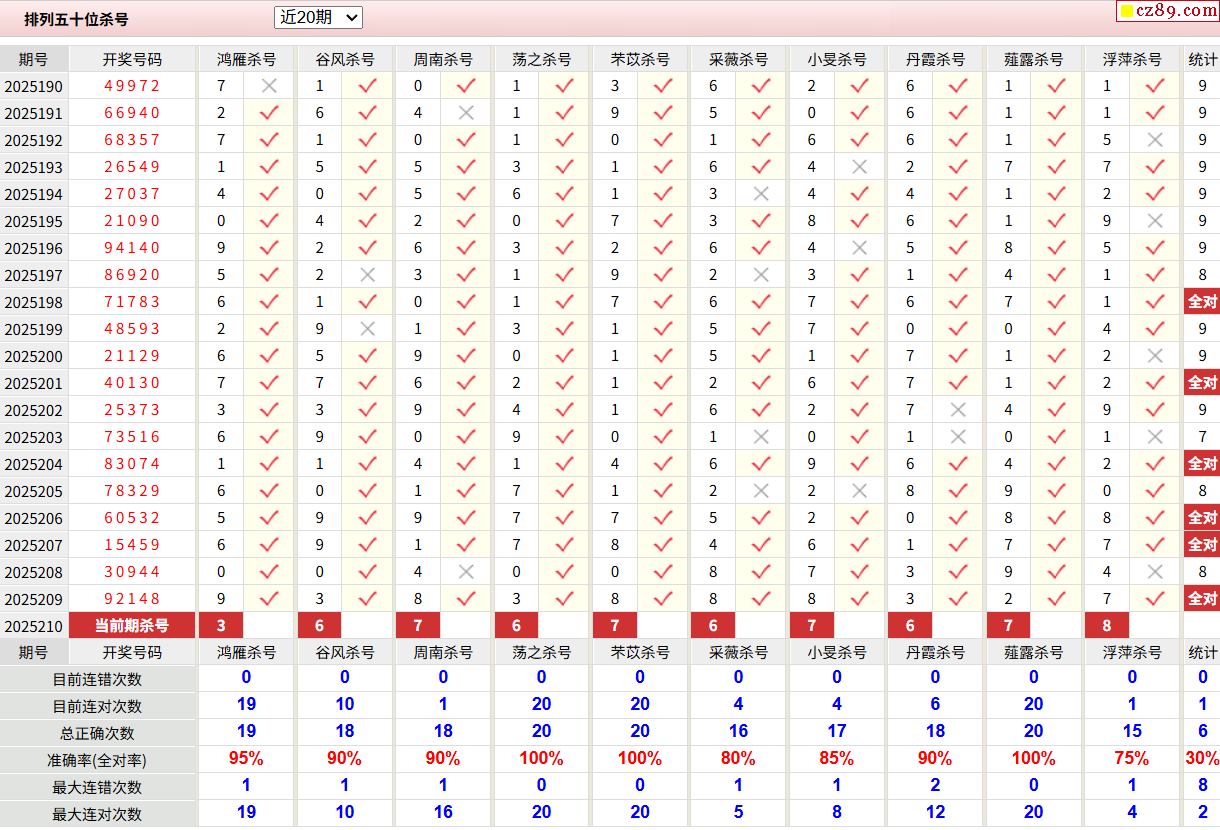The width and height of the screenshot is (1220, 830).
Task: Click the X mark for 周南杀号 in row 2025208
Action: click(466, 572)
